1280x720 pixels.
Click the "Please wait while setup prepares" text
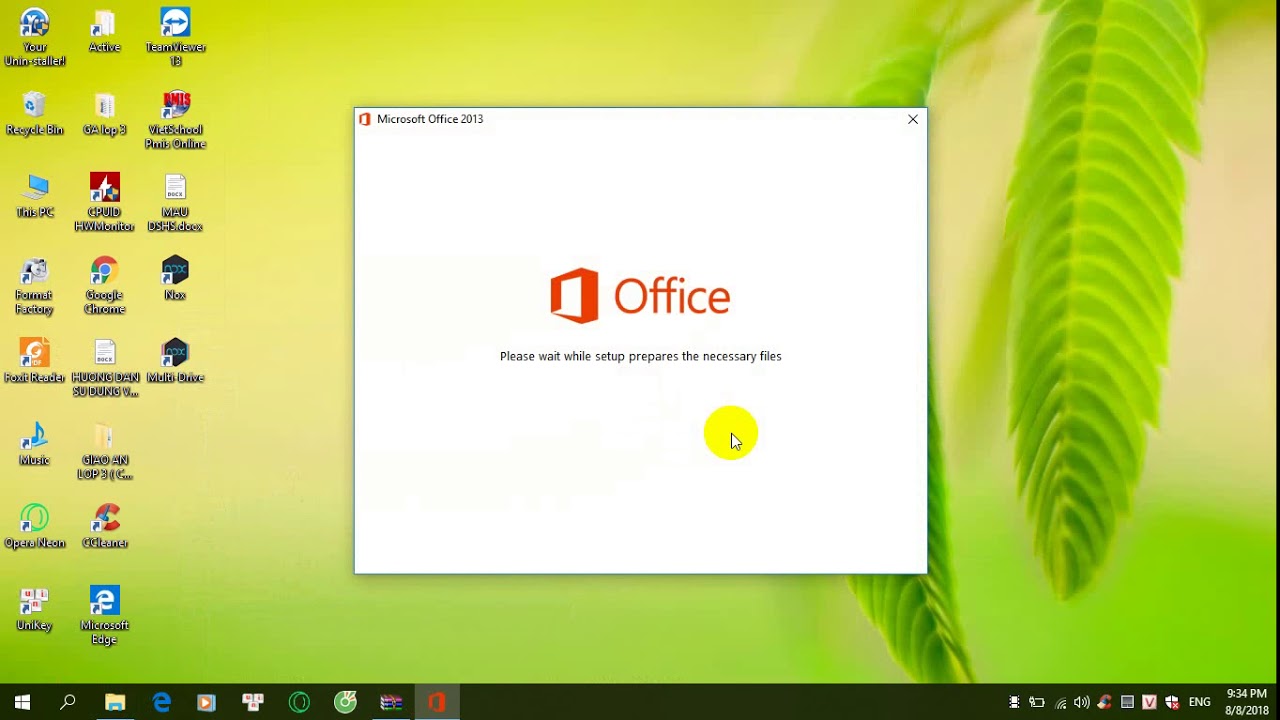pos(641,356)
